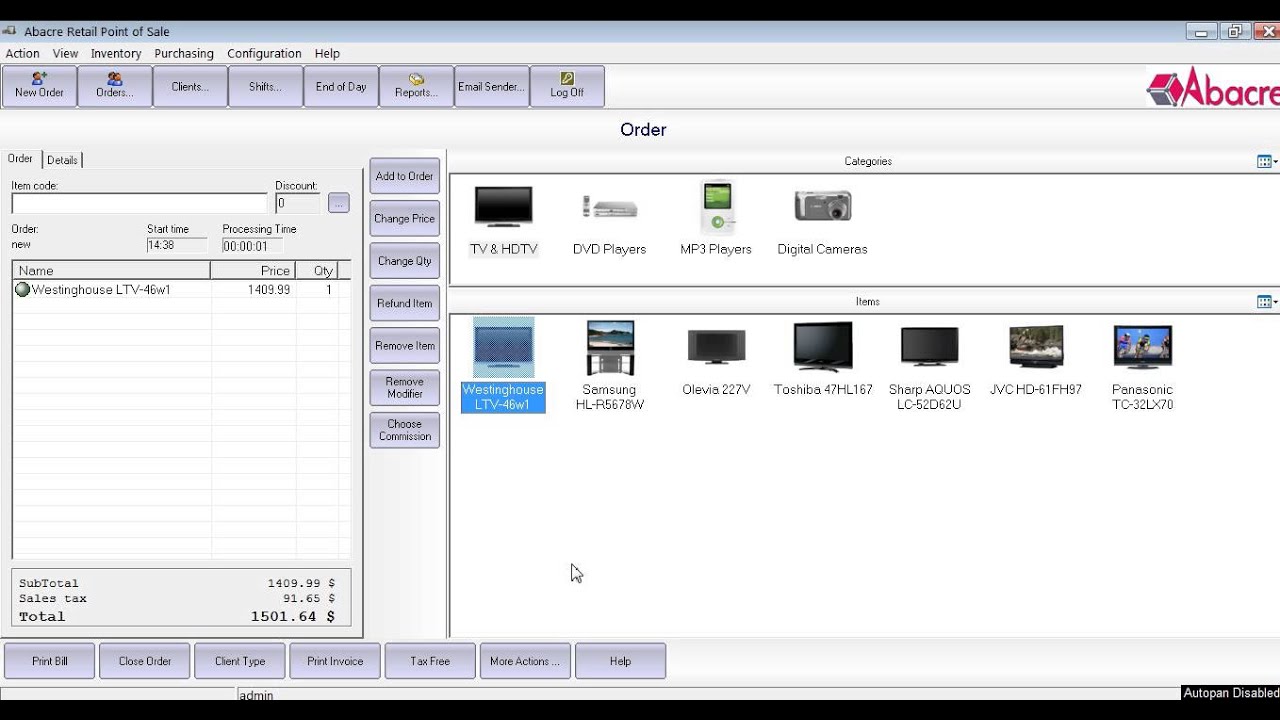Pick the Samsung HL-R5678W item
This screenshot has width=1280, height=720.
coord(610,365)
